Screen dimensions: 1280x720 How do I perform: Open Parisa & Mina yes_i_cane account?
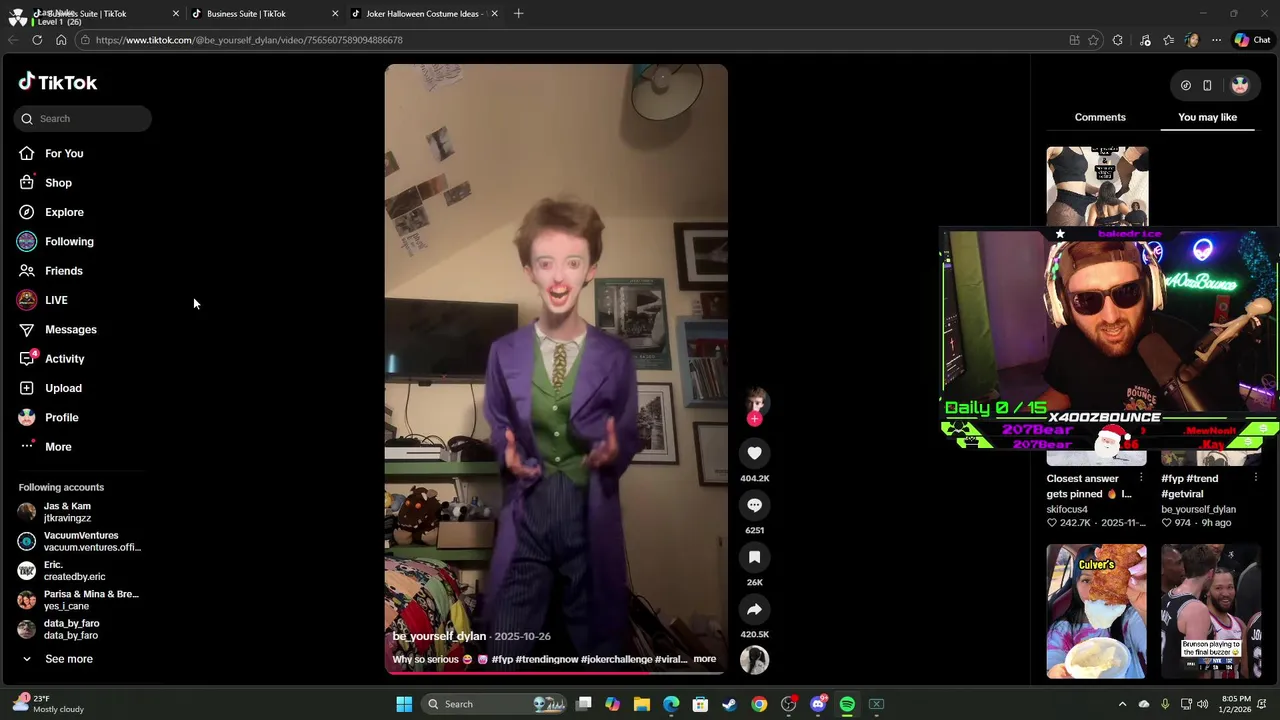[x=80, y=600]
